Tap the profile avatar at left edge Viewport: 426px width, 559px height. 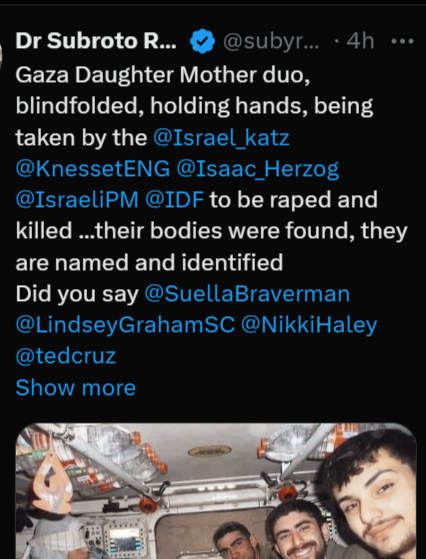pos(1,53)
